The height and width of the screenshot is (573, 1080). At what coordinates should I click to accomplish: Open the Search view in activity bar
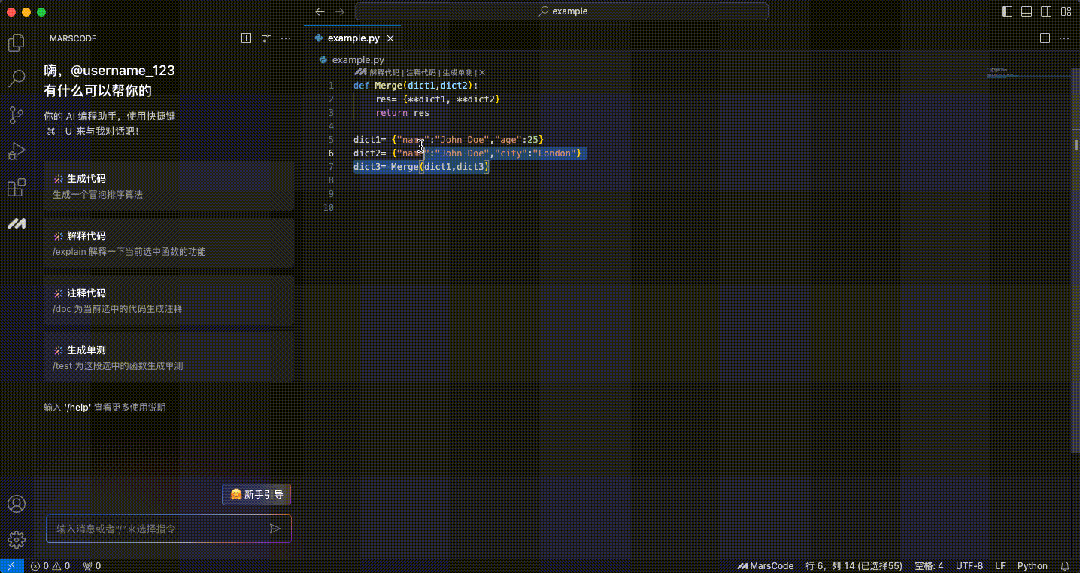coord(16,78)
